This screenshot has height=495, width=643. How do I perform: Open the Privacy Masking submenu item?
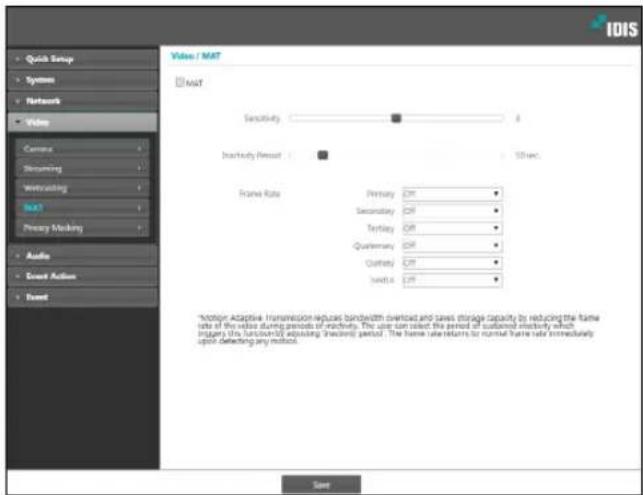pyautogui.click(x=82, y=228)
